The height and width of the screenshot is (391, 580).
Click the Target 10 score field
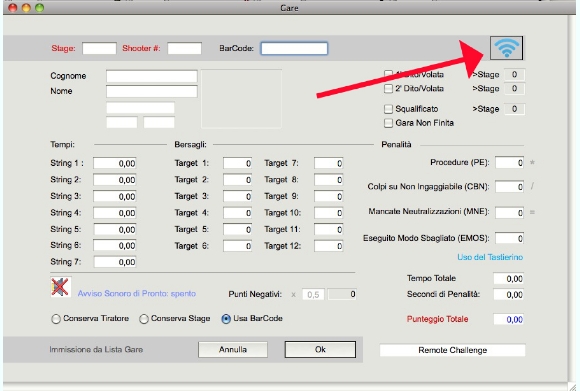328,213
